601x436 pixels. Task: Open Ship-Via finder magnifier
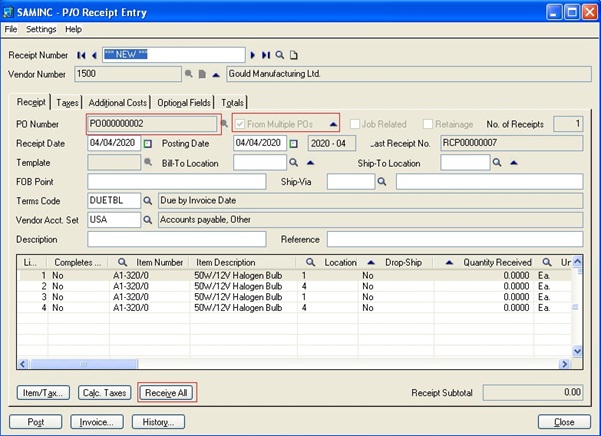(x=382, y=181)
